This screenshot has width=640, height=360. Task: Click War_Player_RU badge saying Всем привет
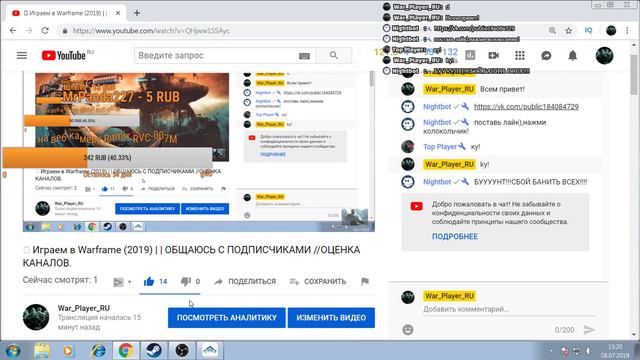point(449,89)
